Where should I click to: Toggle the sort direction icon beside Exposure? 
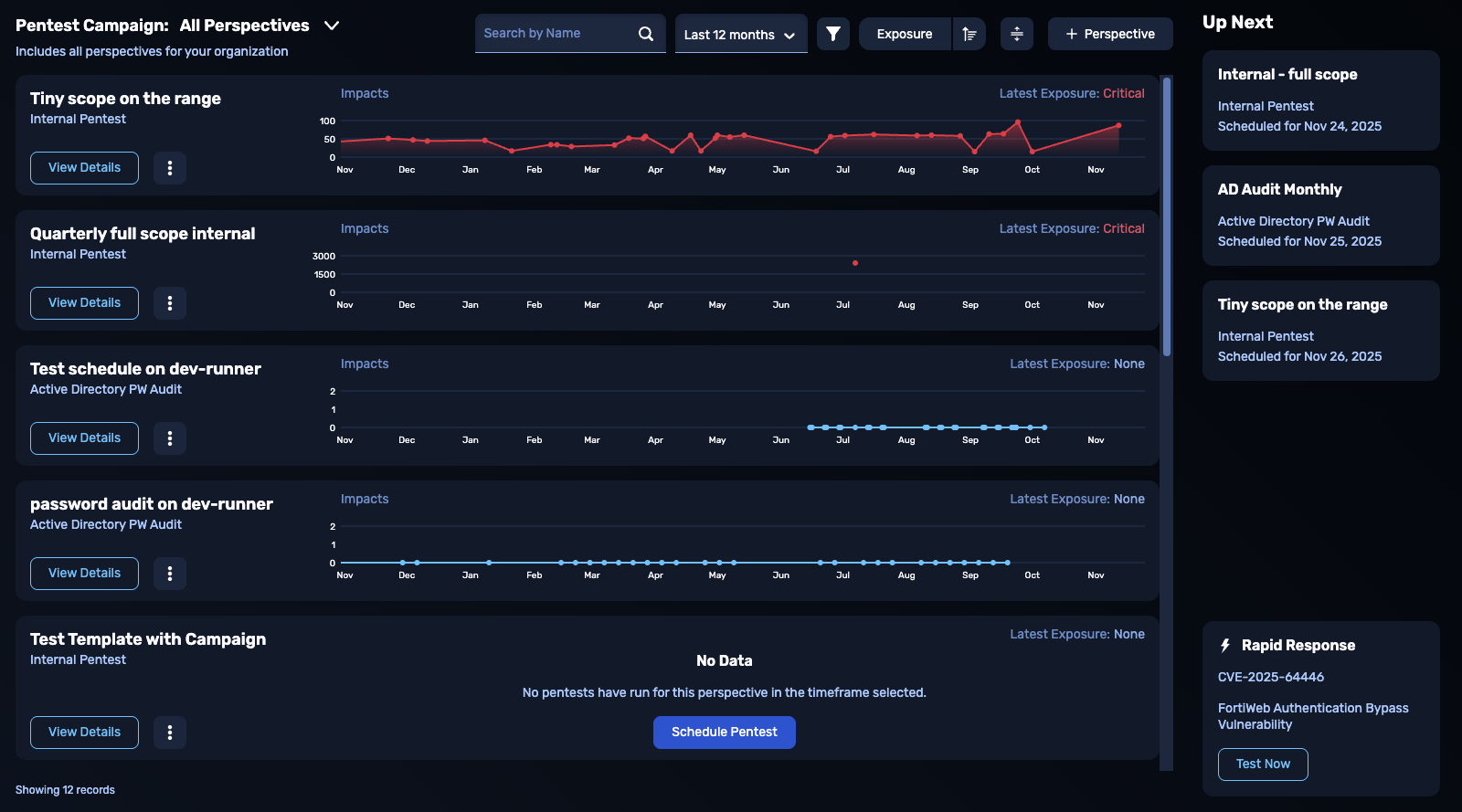coord(969,34)
